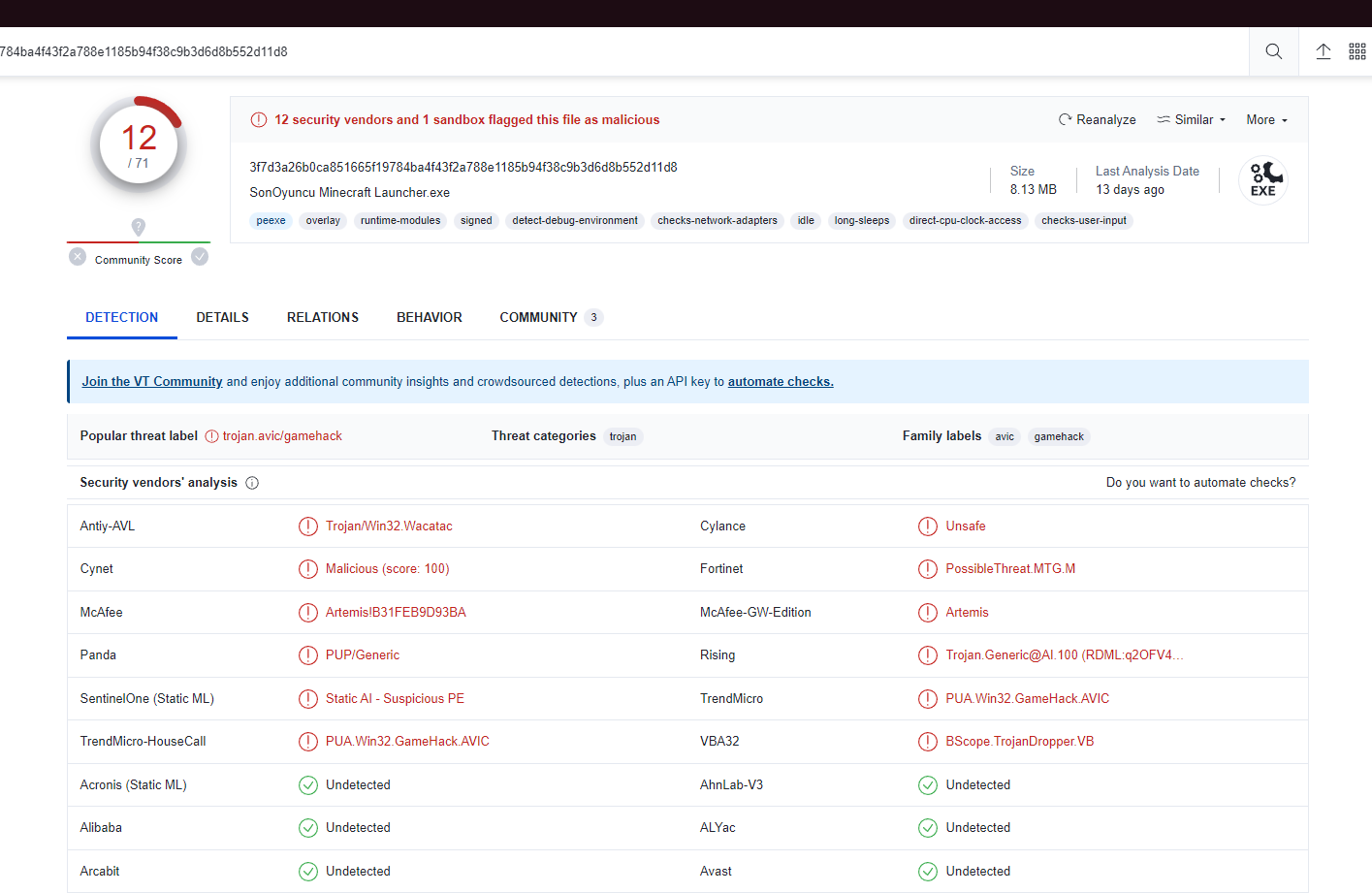This screenshot has width=1372, height=893.
Task: Click the avic family label tag
Action: 1005,437
